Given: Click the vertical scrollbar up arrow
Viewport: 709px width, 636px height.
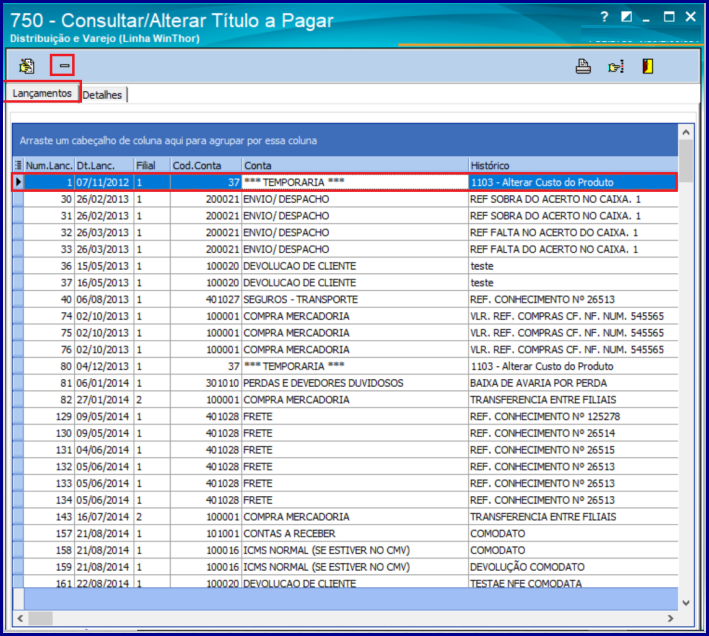Looking at the screenshot, I should tap(686, 132).
